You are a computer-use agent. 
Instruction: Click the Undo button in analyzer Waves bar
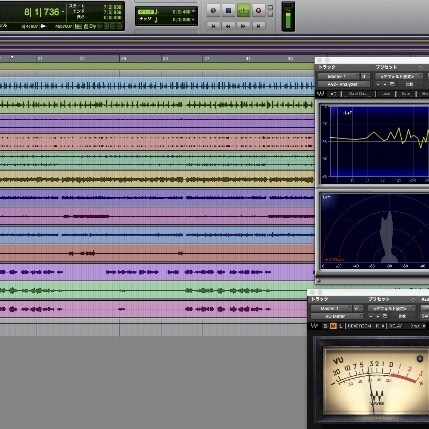pos(333,94)
